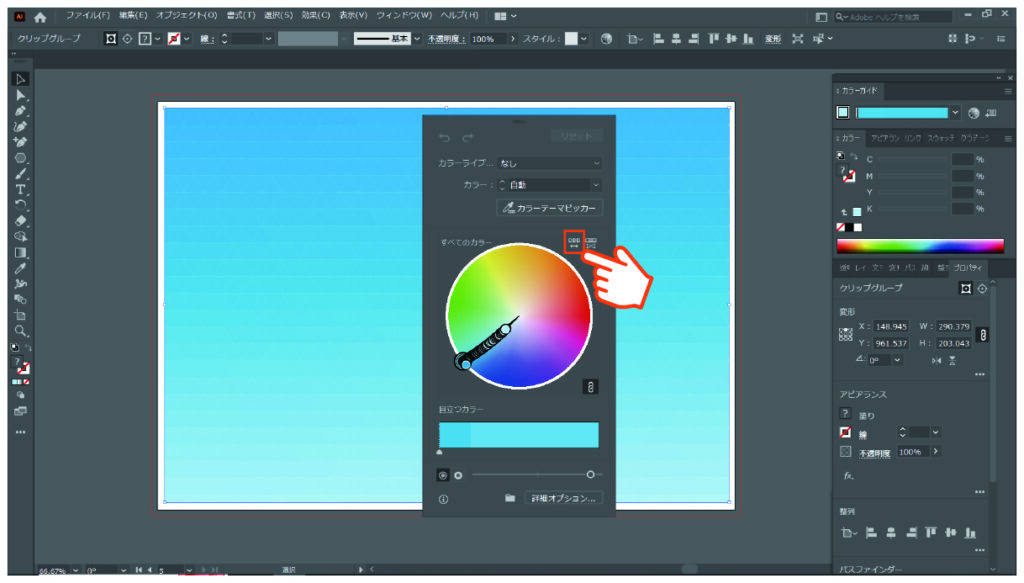The width and height of the screenshot is (1024, 583).
Task: Click Redo arrow in recolor dialog
Action: (x=468, y=138)
